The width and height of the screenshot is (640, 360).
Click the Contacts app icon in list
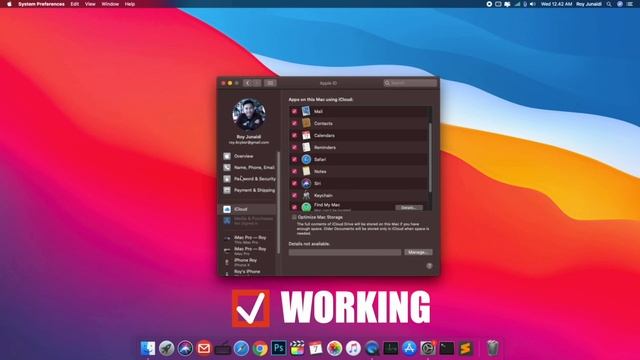[306, 123]
